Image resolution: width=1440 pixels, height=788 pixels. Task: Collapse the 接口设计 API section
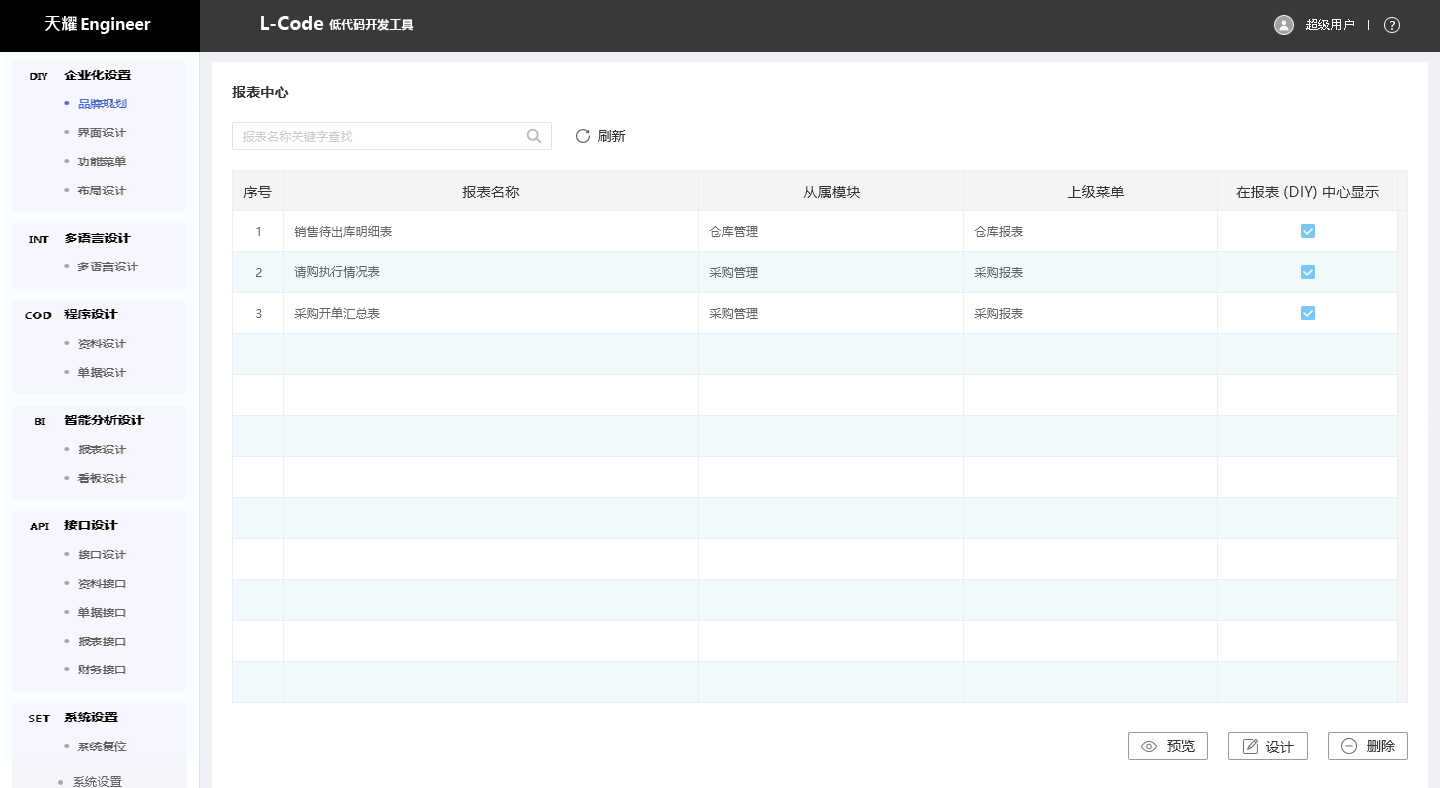point(90,525)
